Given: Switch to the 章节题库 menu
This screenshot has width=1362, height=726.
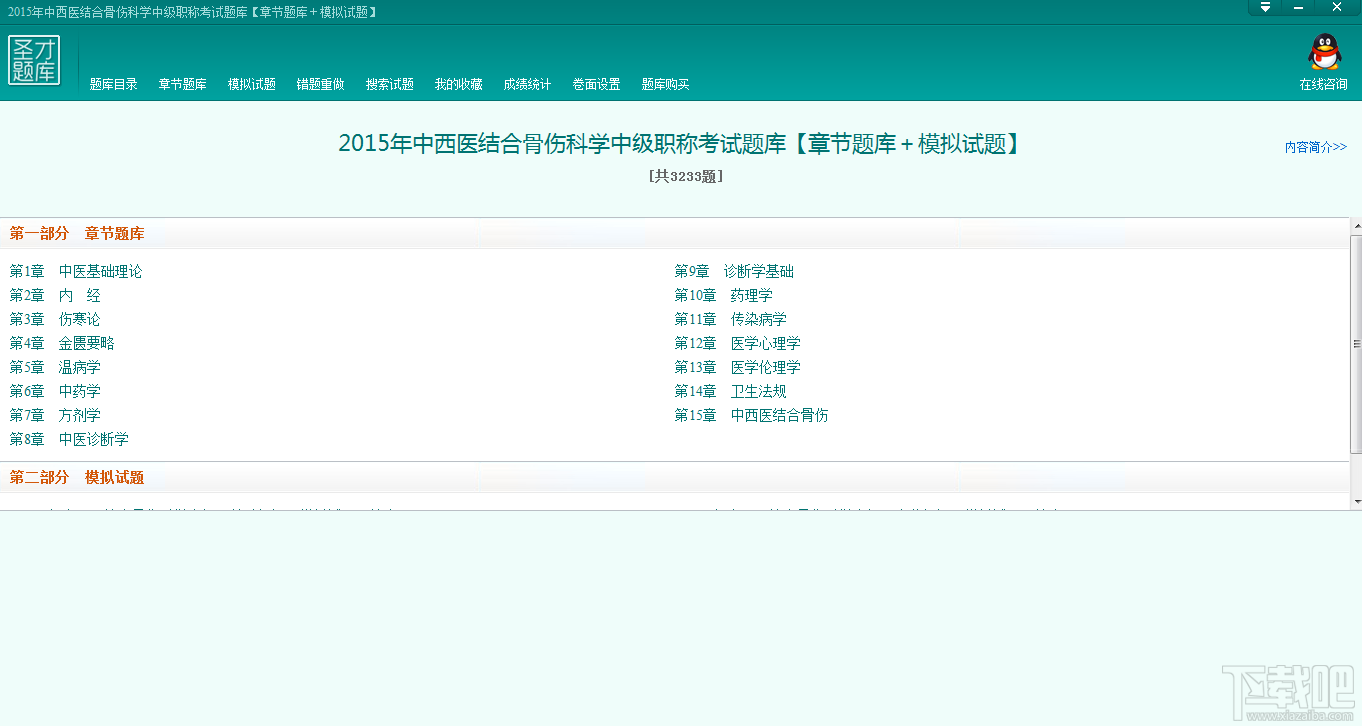Looking at the screenshot, I should (x=183, y=85).
